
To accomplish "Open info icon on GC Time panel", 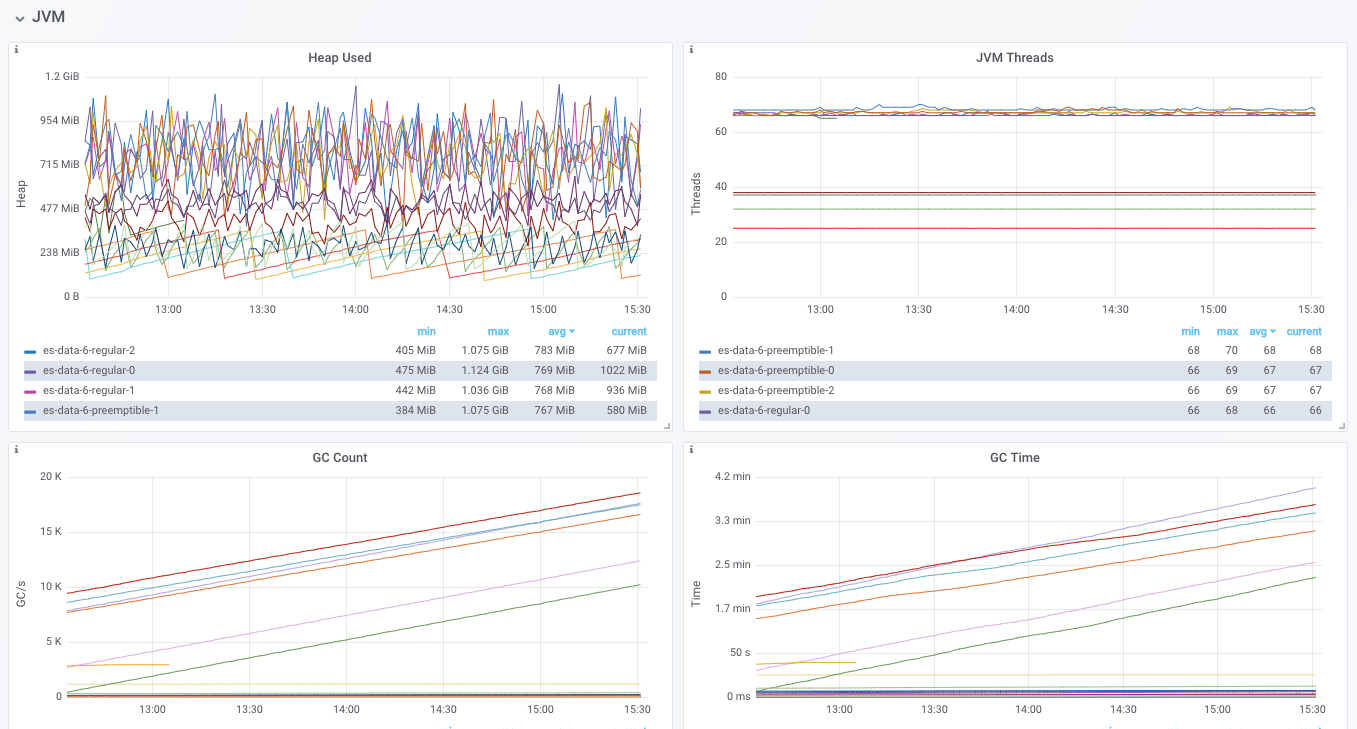I will click(691, 449).
